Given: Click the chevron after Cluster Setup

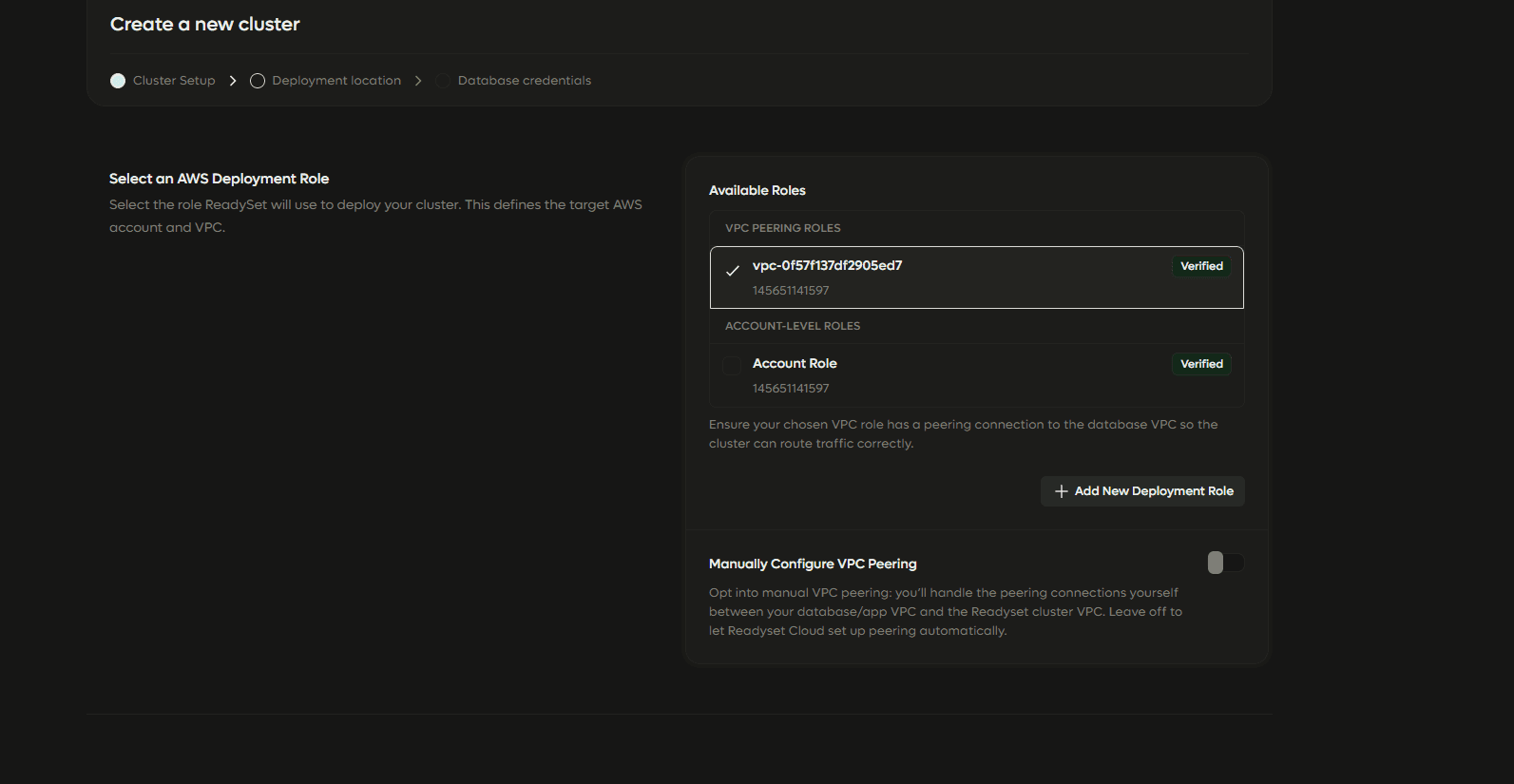Looking at the screenshot, I should (x=233, y=81).
